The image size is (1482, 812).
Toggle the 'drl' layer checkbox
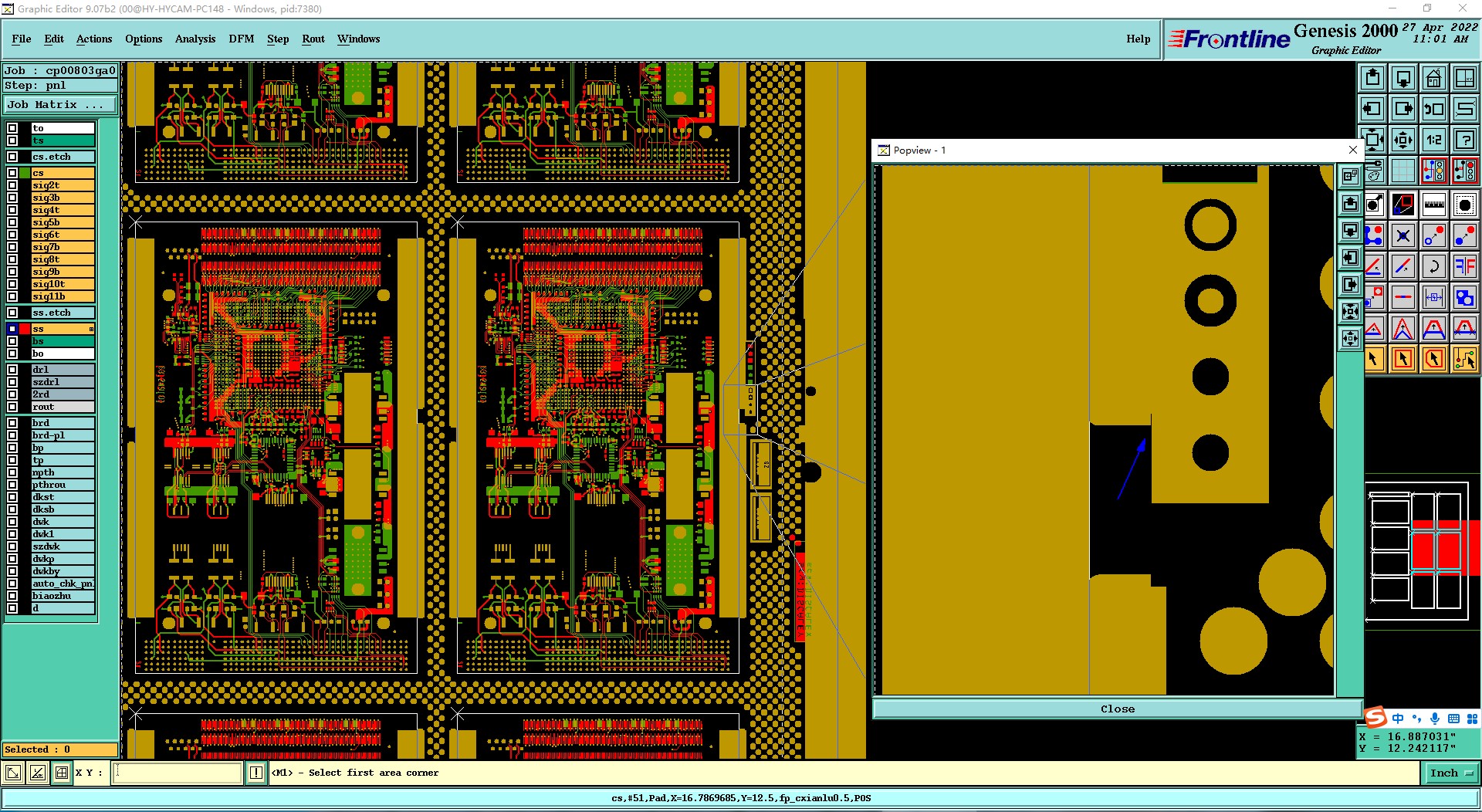[12, 370]
